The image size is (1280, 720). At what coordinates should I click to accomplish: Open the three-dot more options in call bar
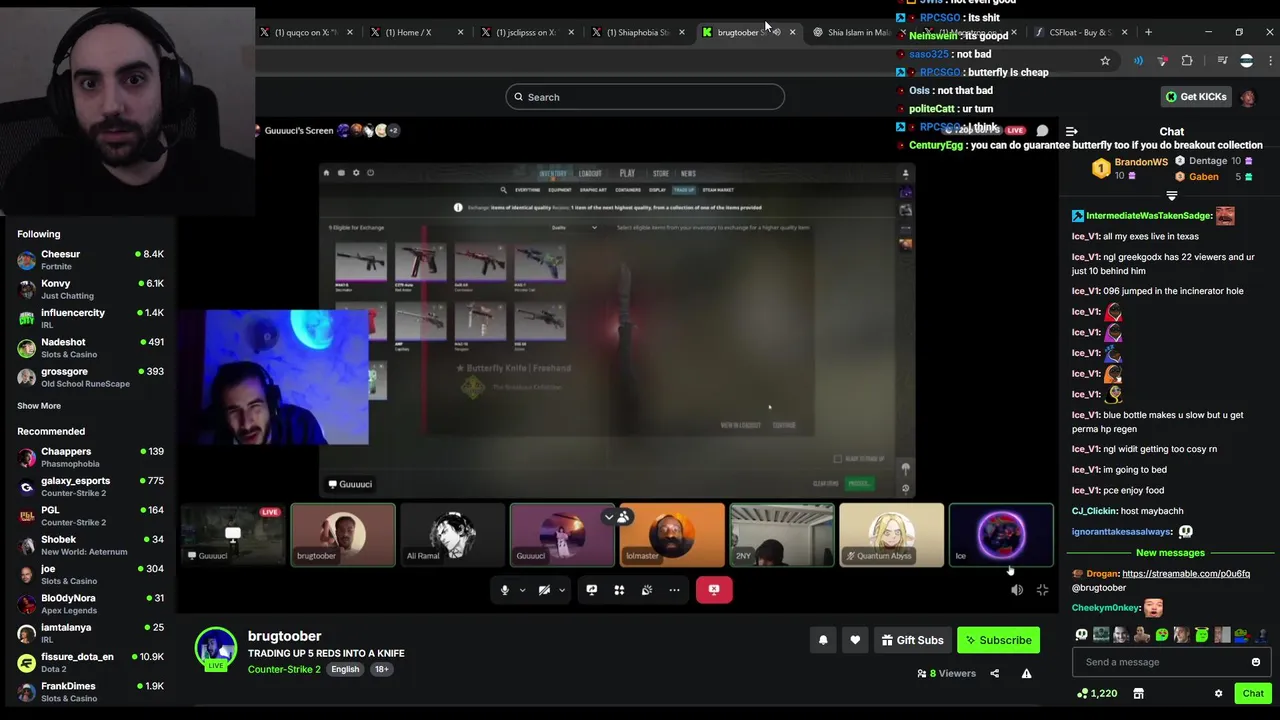pos(674,590)
